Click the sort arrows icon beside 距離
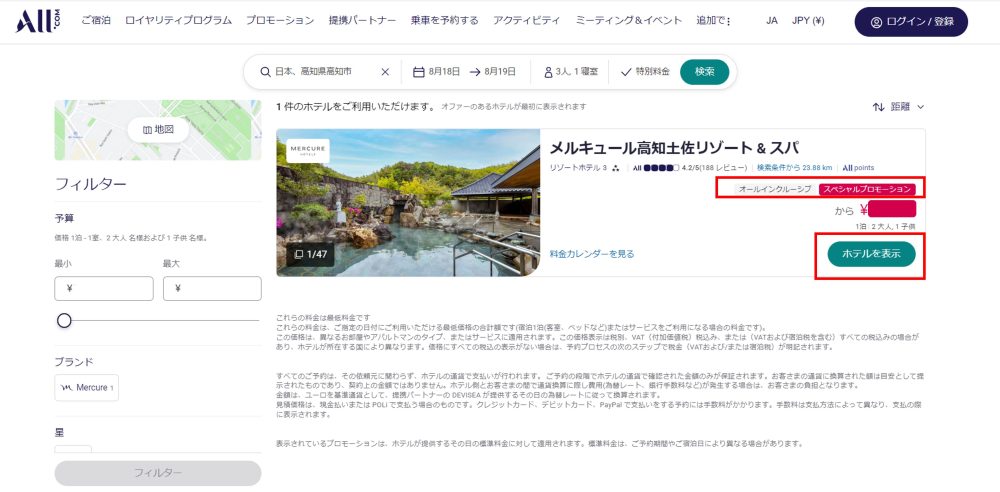1000x492 pixels. click(x=878, y=107)
